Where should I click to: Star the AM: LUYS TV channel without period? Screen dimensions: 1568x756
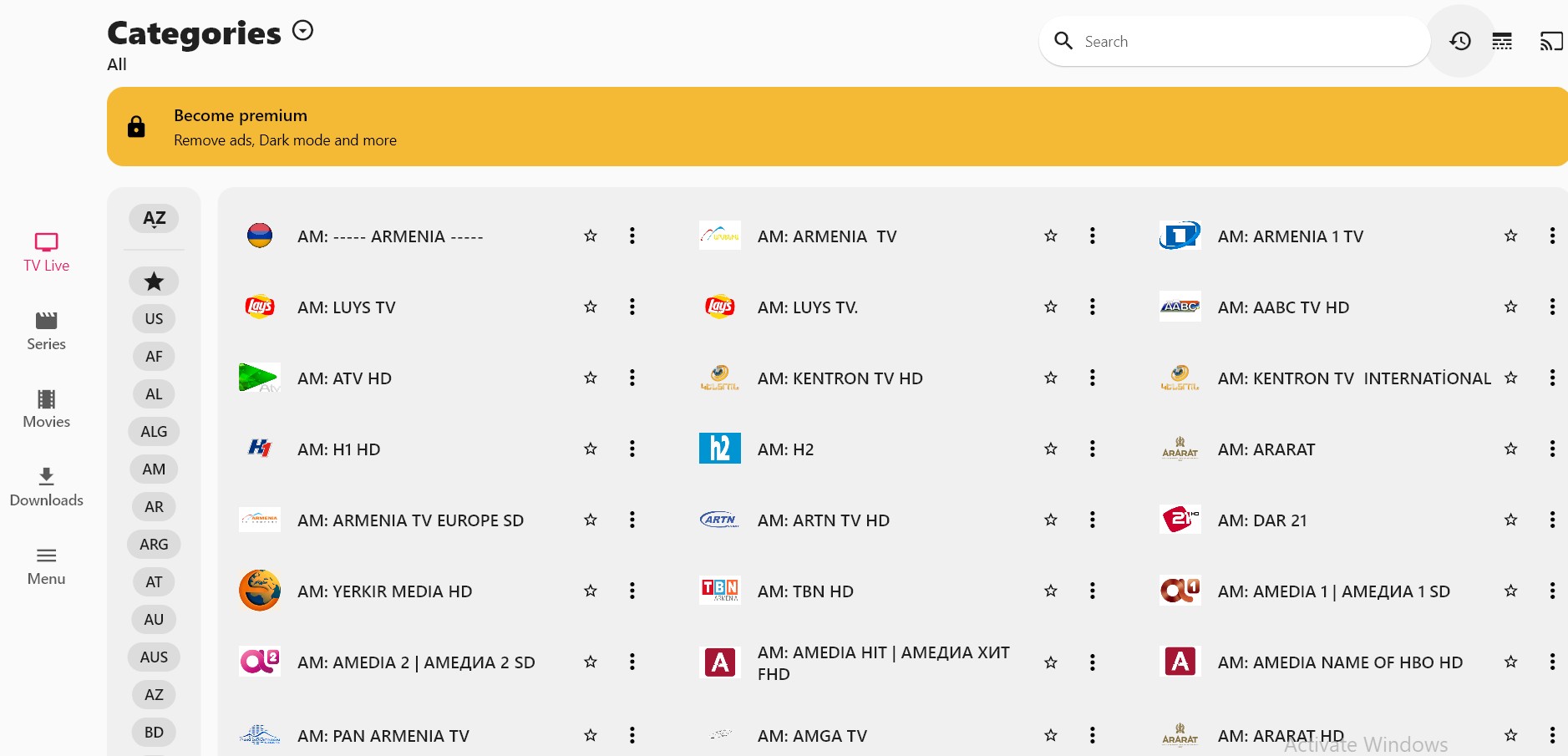(591, 307)
